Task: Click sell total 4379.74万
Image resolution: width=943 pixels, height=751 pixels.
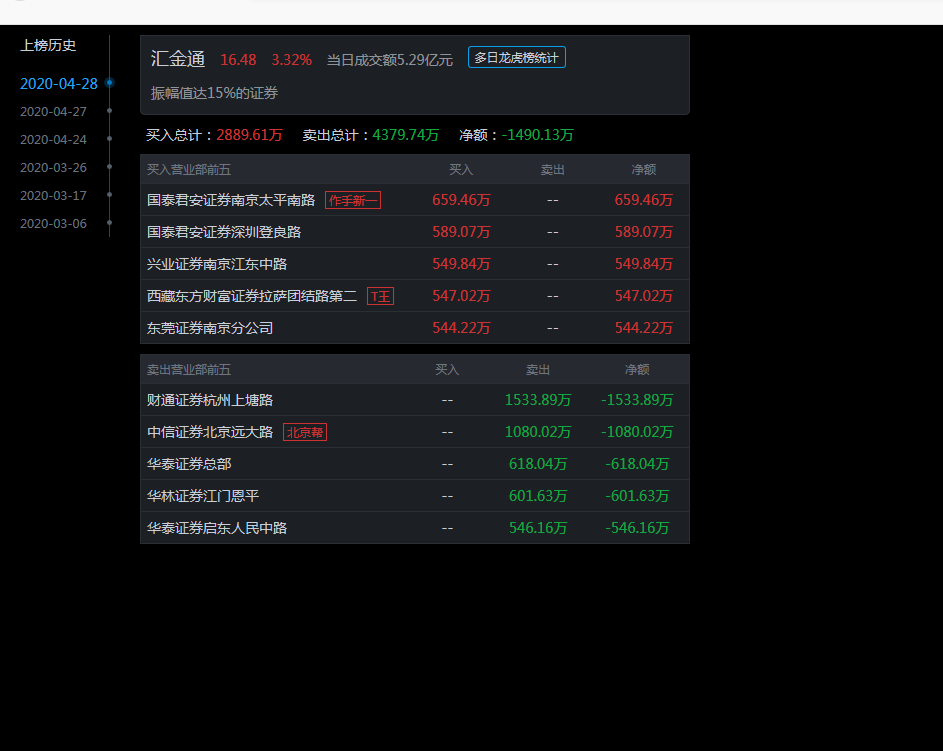Action: coord(405,135)
